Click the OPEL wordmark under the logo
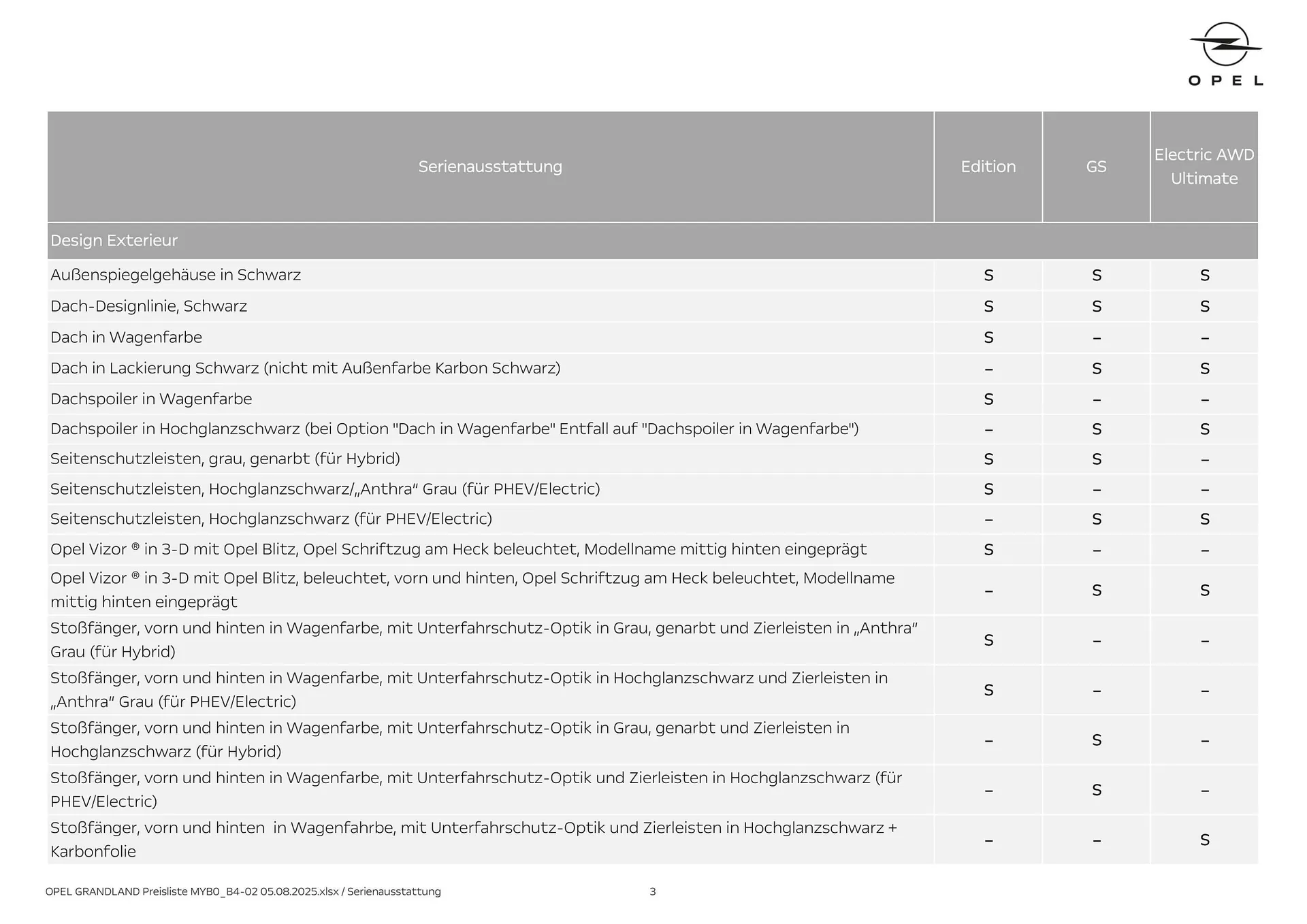Image resolution: width=1307 pixels, height=924 pixels. pyautogui.click(x=1225, y=80)
